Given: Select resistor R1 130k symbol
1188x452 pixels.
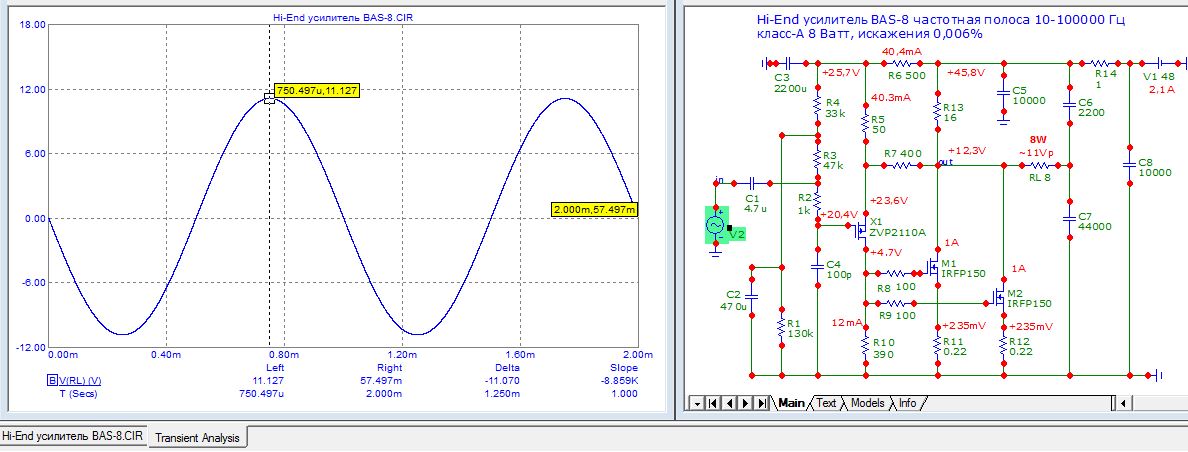Looking at the screenshot, I should [x=780, y=327].
